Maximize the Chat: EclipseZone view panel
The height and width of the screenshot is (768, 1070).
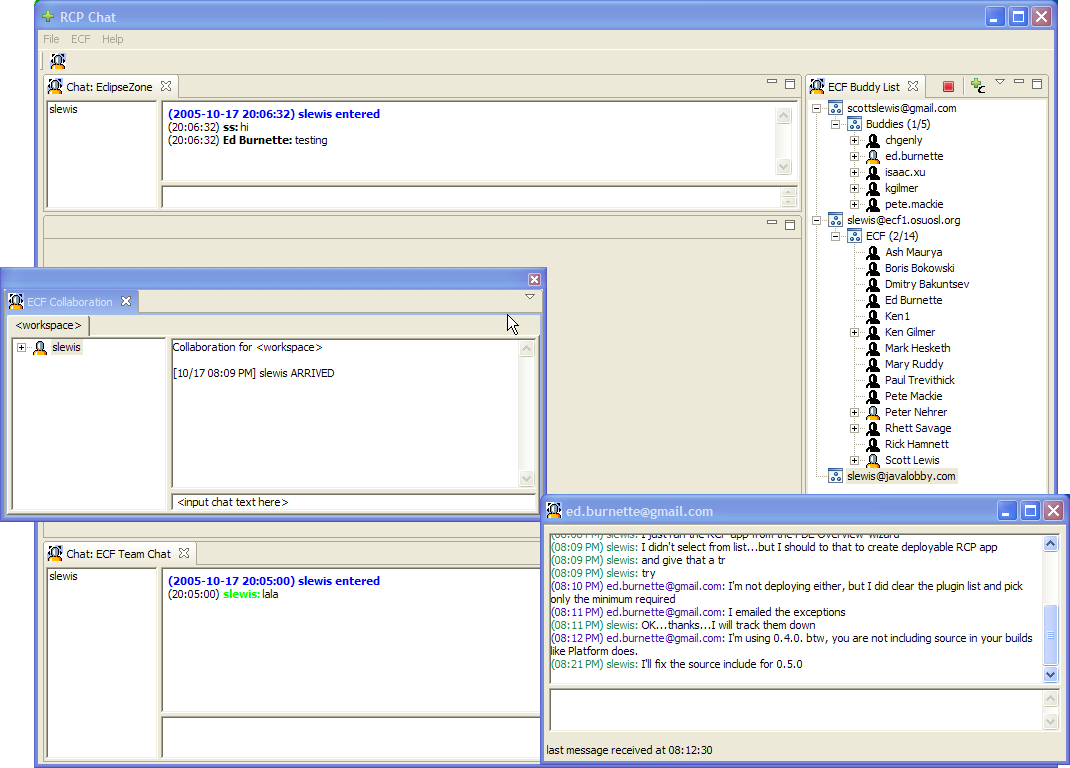click(x=790, y=84)
